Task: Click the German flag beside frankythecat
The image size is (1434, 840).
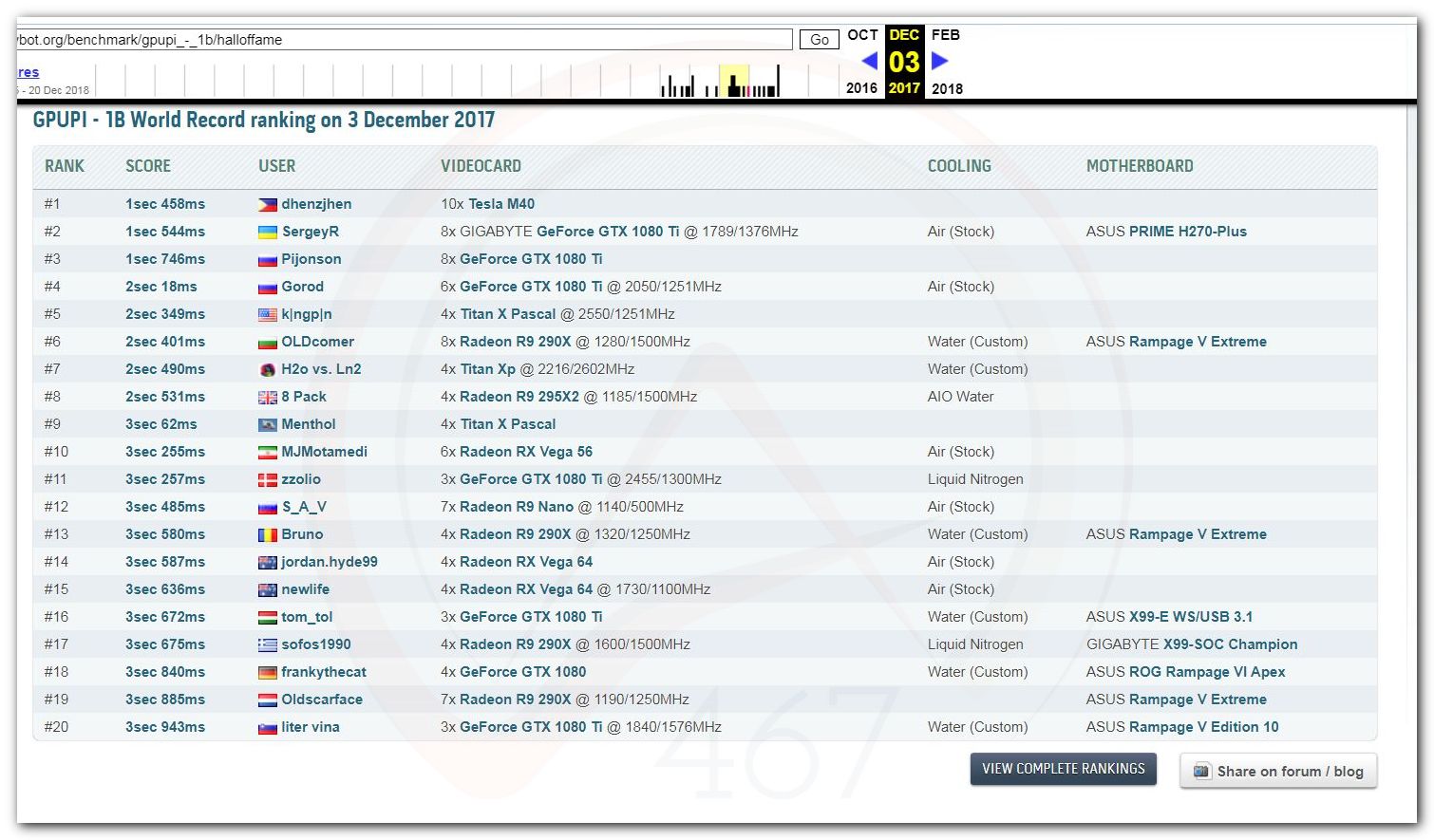Action: (268, 673)
